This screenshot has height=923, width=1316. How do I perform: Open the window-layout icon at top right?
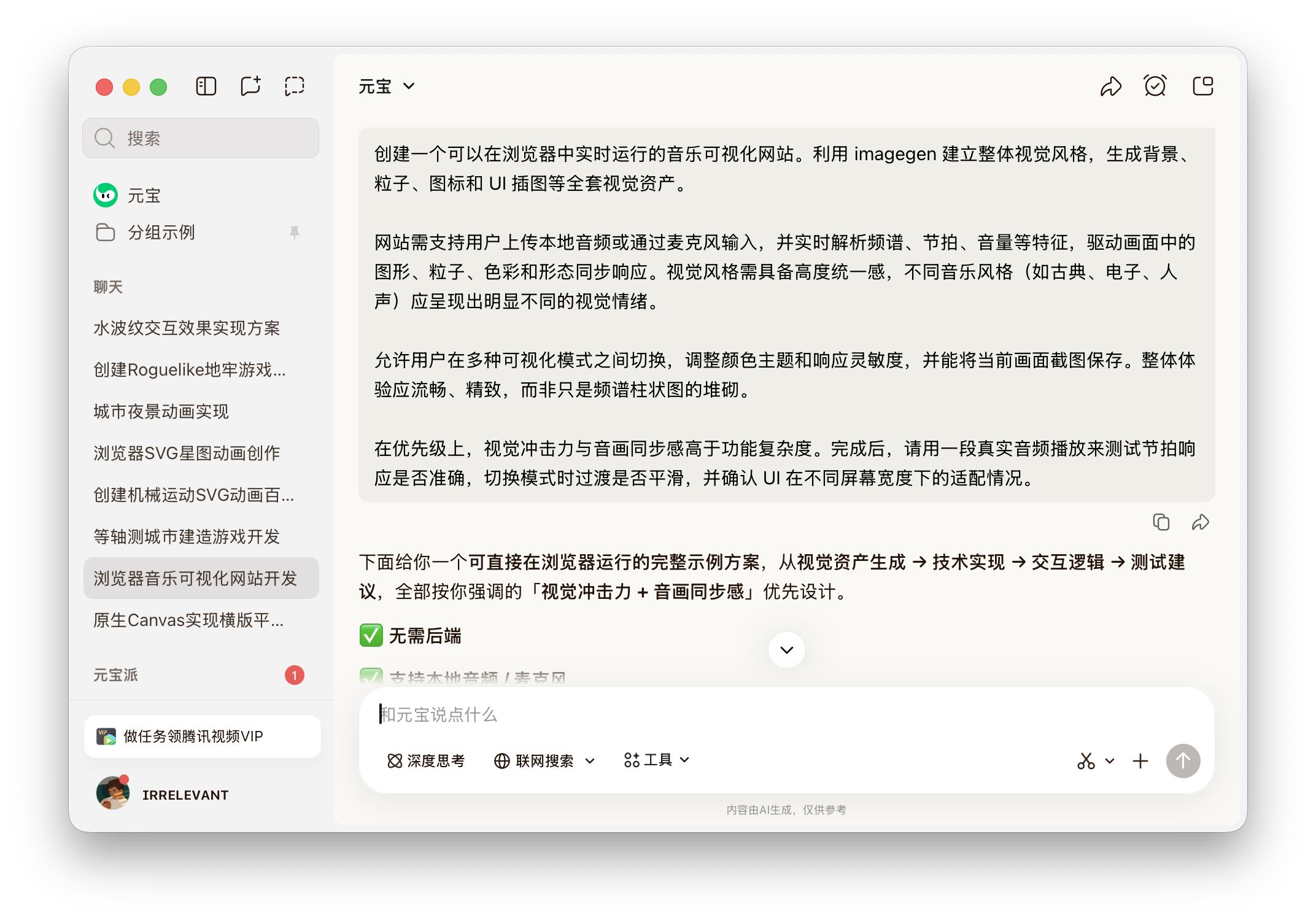pos(1202,86)
